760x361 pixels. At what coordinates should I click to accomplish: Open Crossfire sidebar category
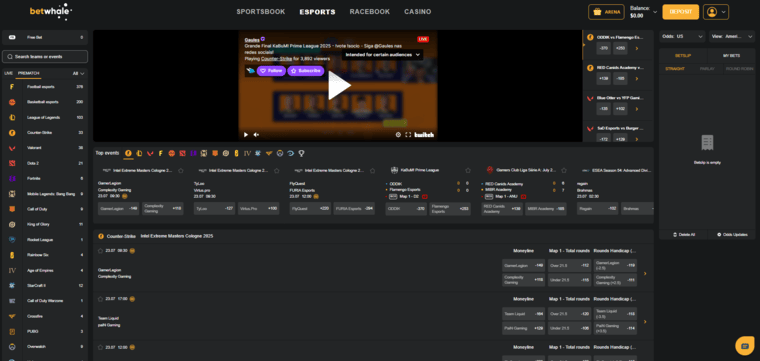pos(45,316)
